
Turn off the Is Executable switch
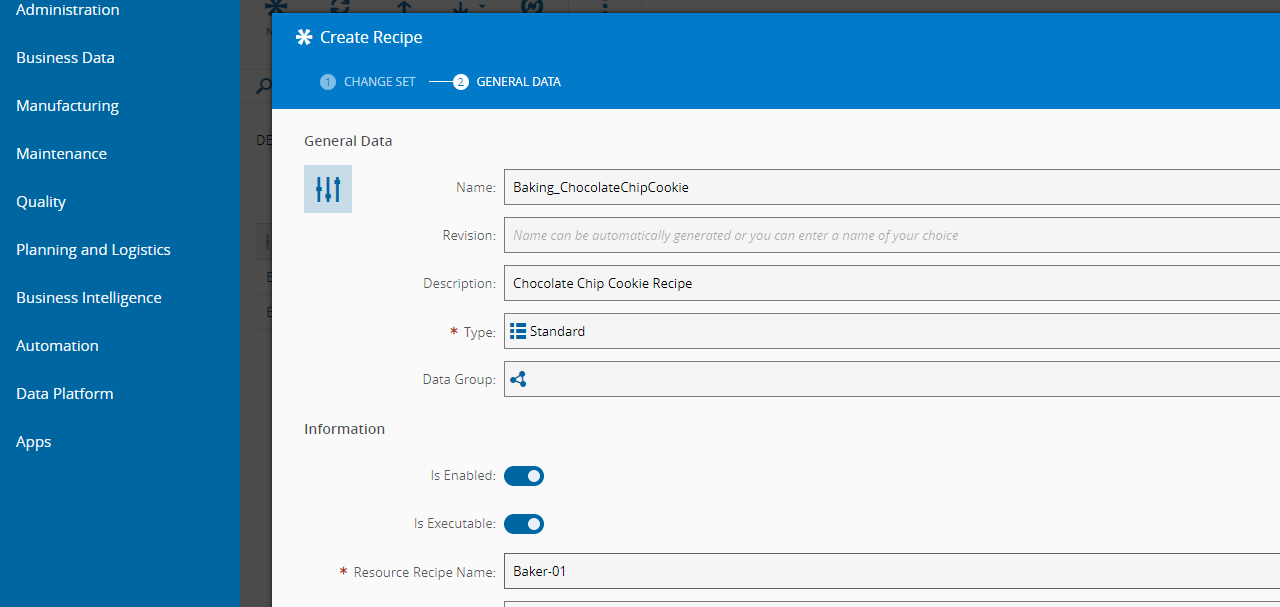coord(524,524)
